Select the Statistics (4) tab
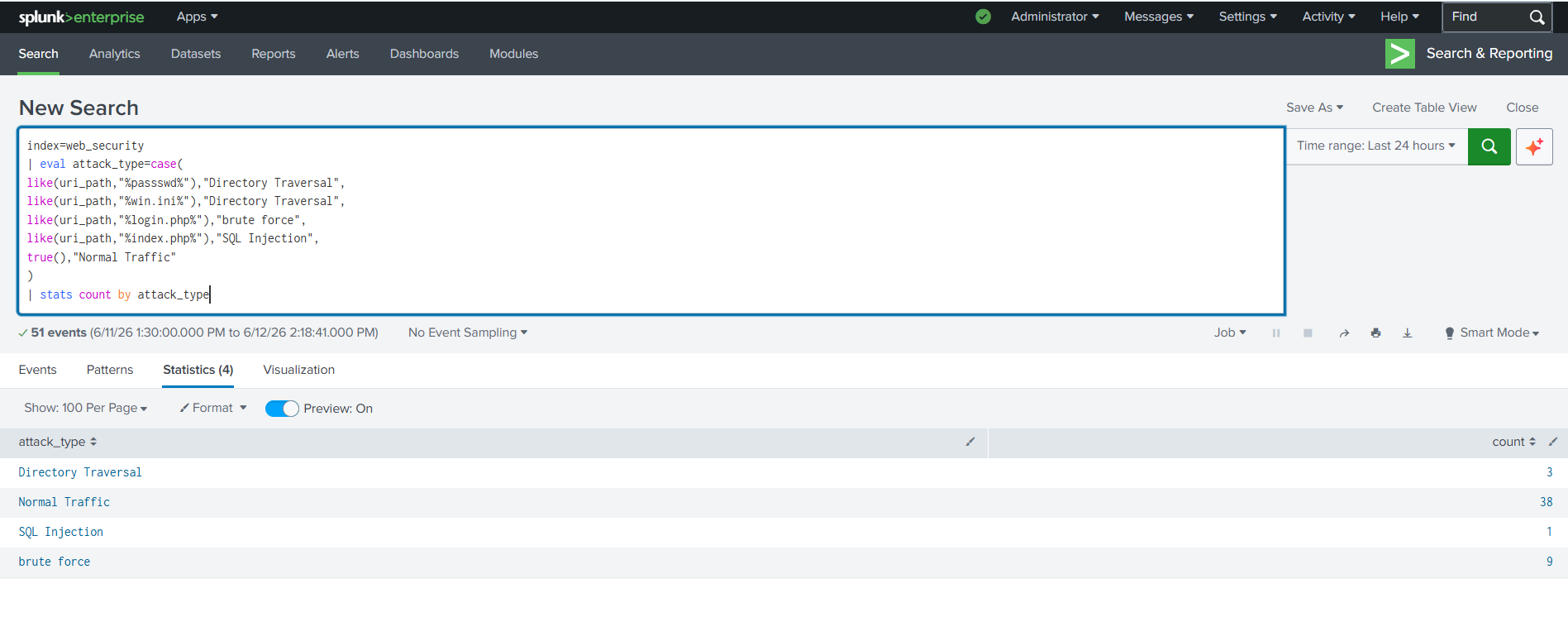This screenshot has width=1568, height=622. 198,370
